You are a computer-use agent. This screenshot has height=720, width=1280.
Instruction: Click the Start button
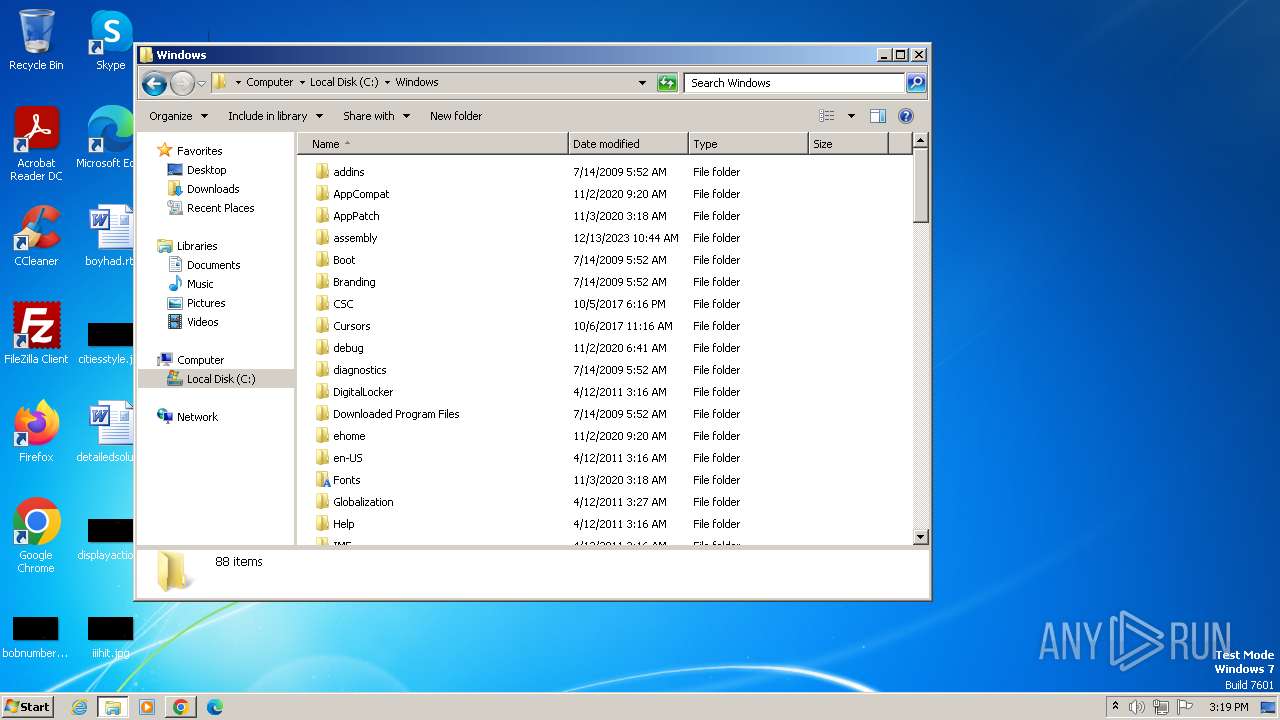[x=28, y=707]
